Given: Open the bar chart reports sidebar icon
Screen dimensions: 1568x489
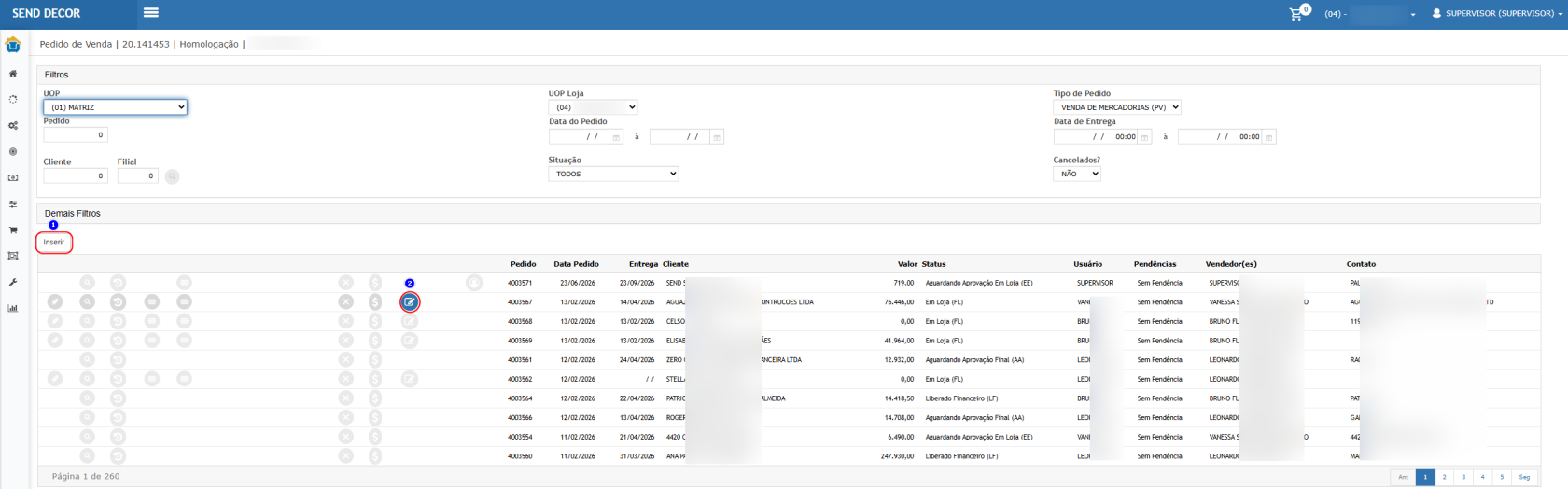Looking at the screenshot, I should tap(13, 308).
